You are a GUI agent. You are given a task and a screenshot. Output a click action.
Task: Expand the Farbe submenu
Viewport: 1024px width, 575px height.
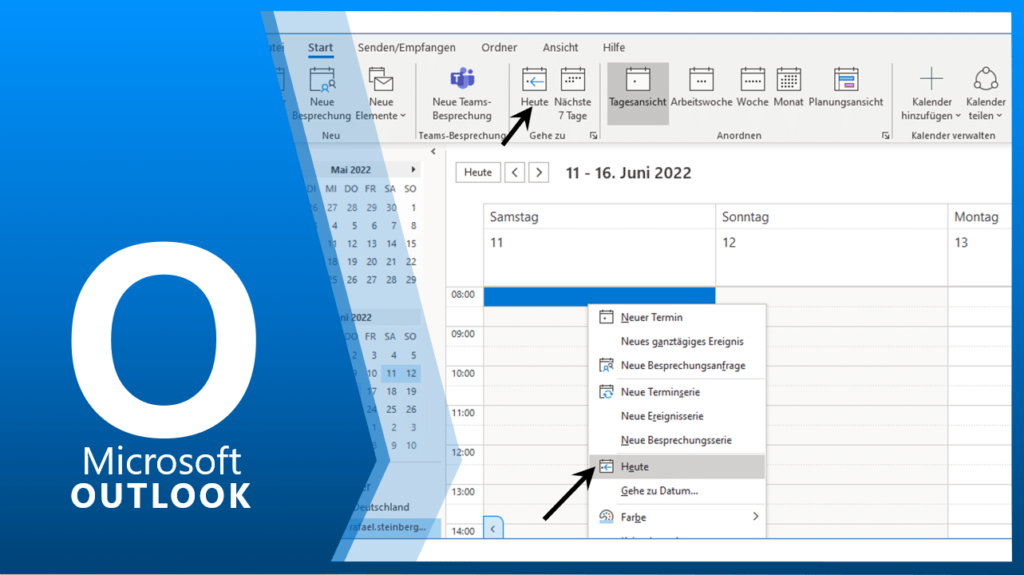[x=677, y=517]
